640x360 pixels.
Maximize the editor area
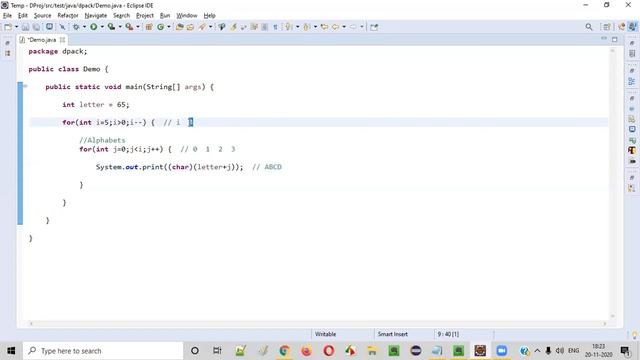615,40
